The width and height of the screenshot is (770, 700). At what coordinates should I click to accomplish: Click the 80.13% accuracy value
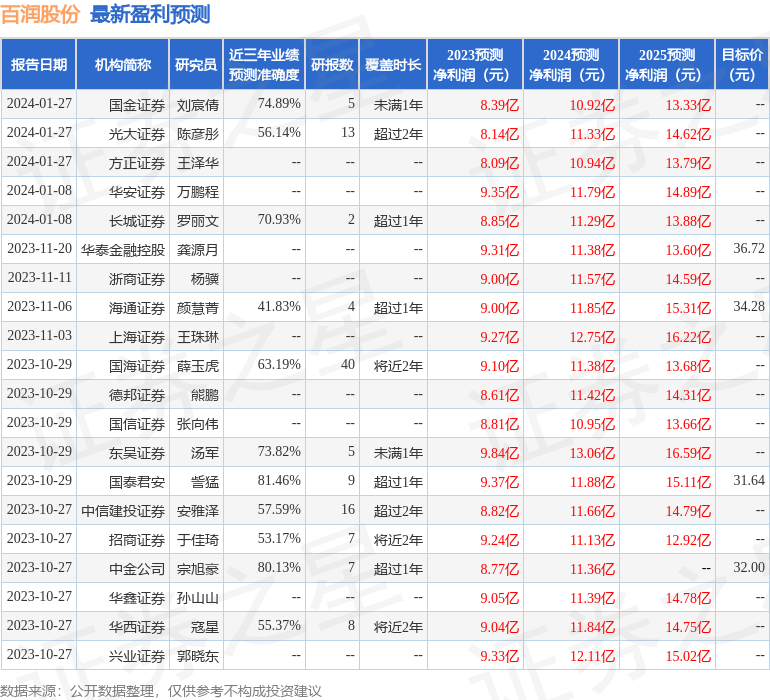(279, 567)
